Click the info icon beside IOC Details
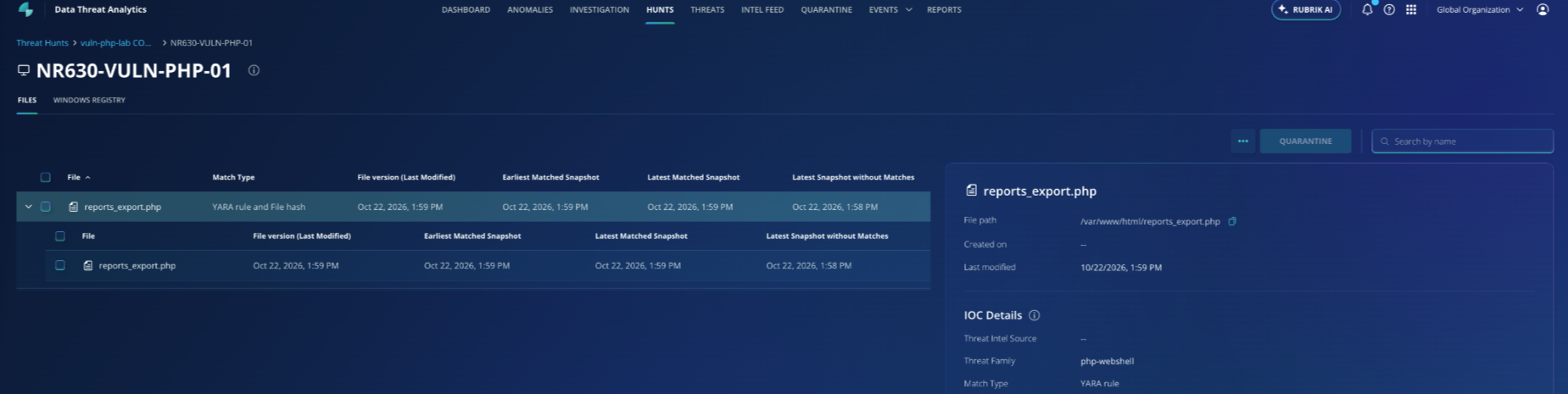Screen dimensions: 1568x394 pyautogui.click(x=1035, y=315)
